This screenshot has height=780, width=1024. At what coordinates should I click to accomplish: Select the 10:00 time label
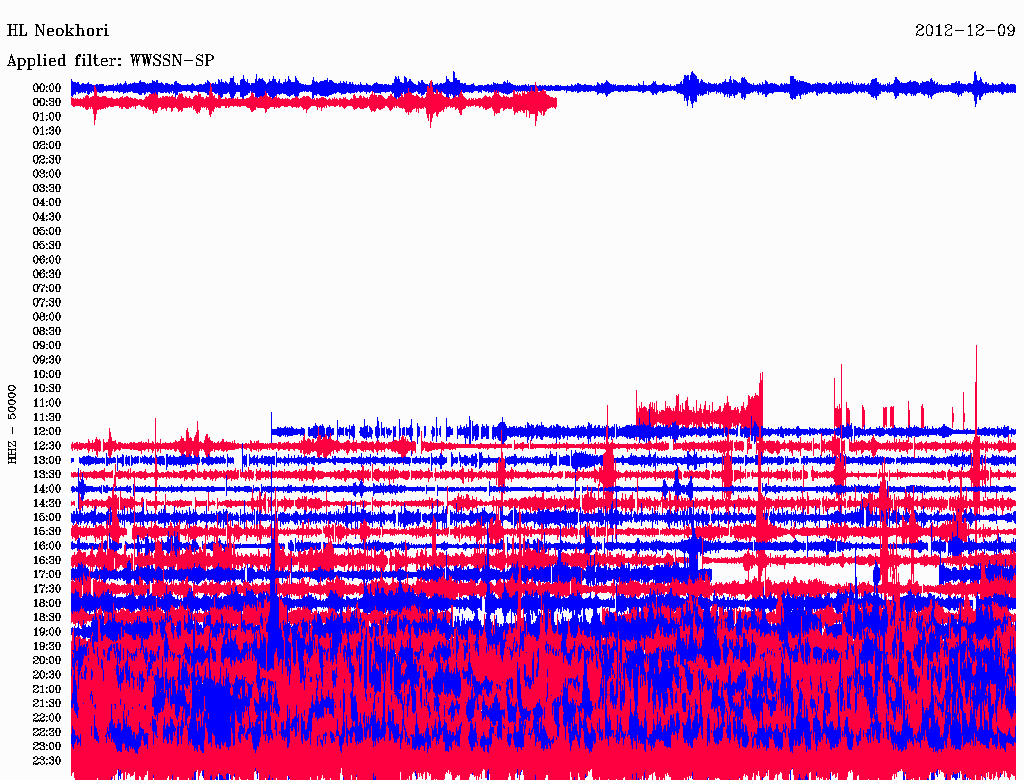47,374
